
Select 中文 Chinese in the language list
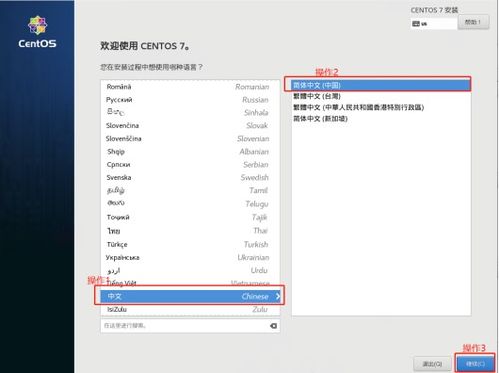point(190,296)
